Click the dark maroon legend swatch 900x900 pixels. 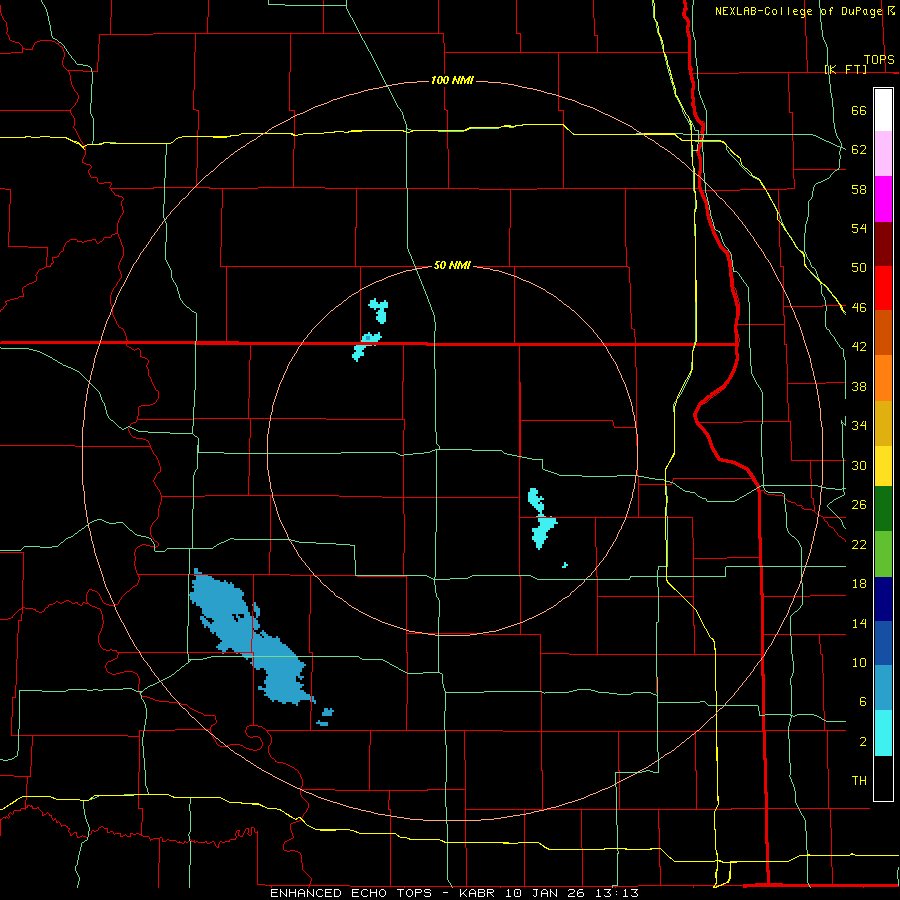[x=883, y=244]
